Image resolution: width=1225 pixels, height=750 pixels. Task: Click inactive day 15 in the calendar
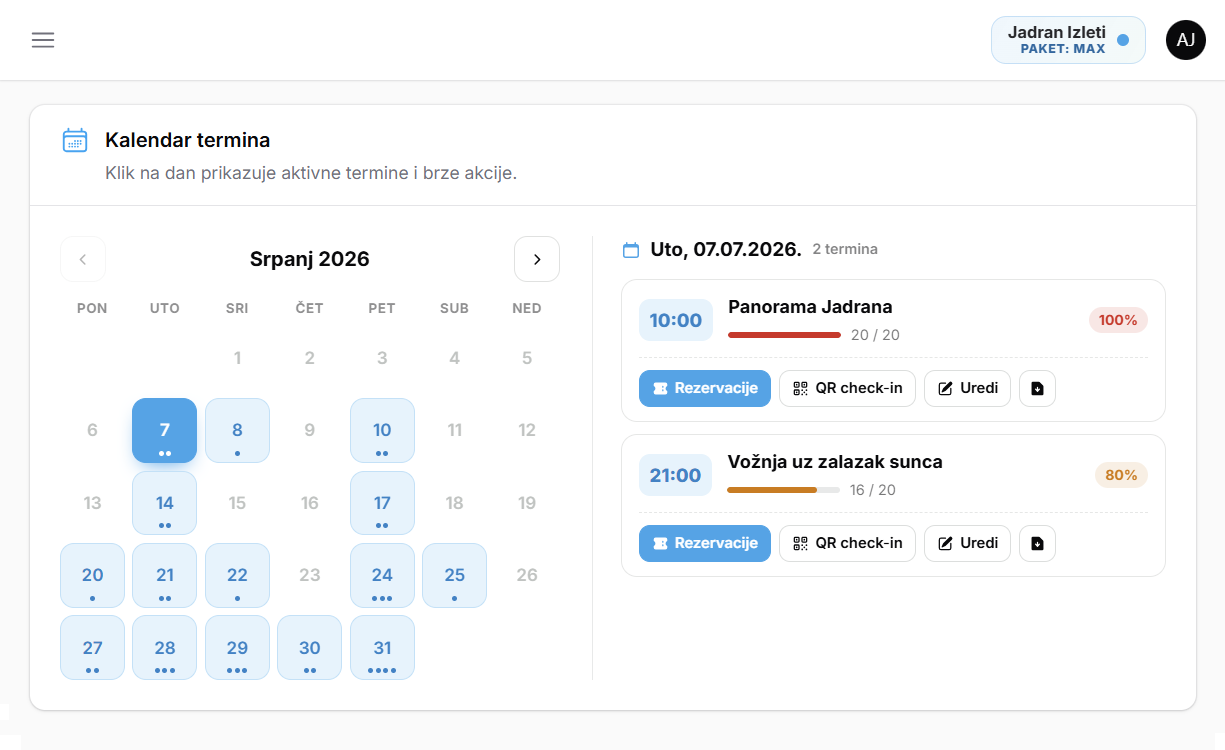(237, 503)
